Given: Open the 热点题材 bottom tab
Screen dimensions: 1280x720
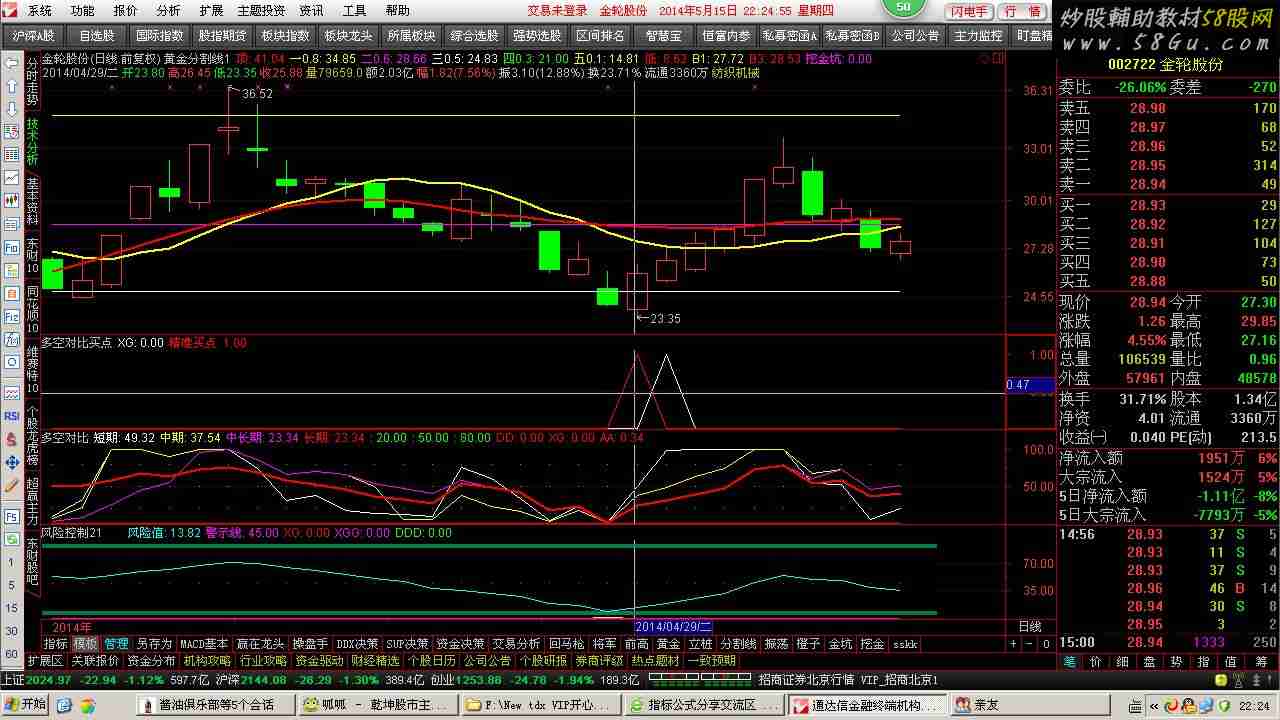Looking at the screenshot, I should click(x=656, y=661).
